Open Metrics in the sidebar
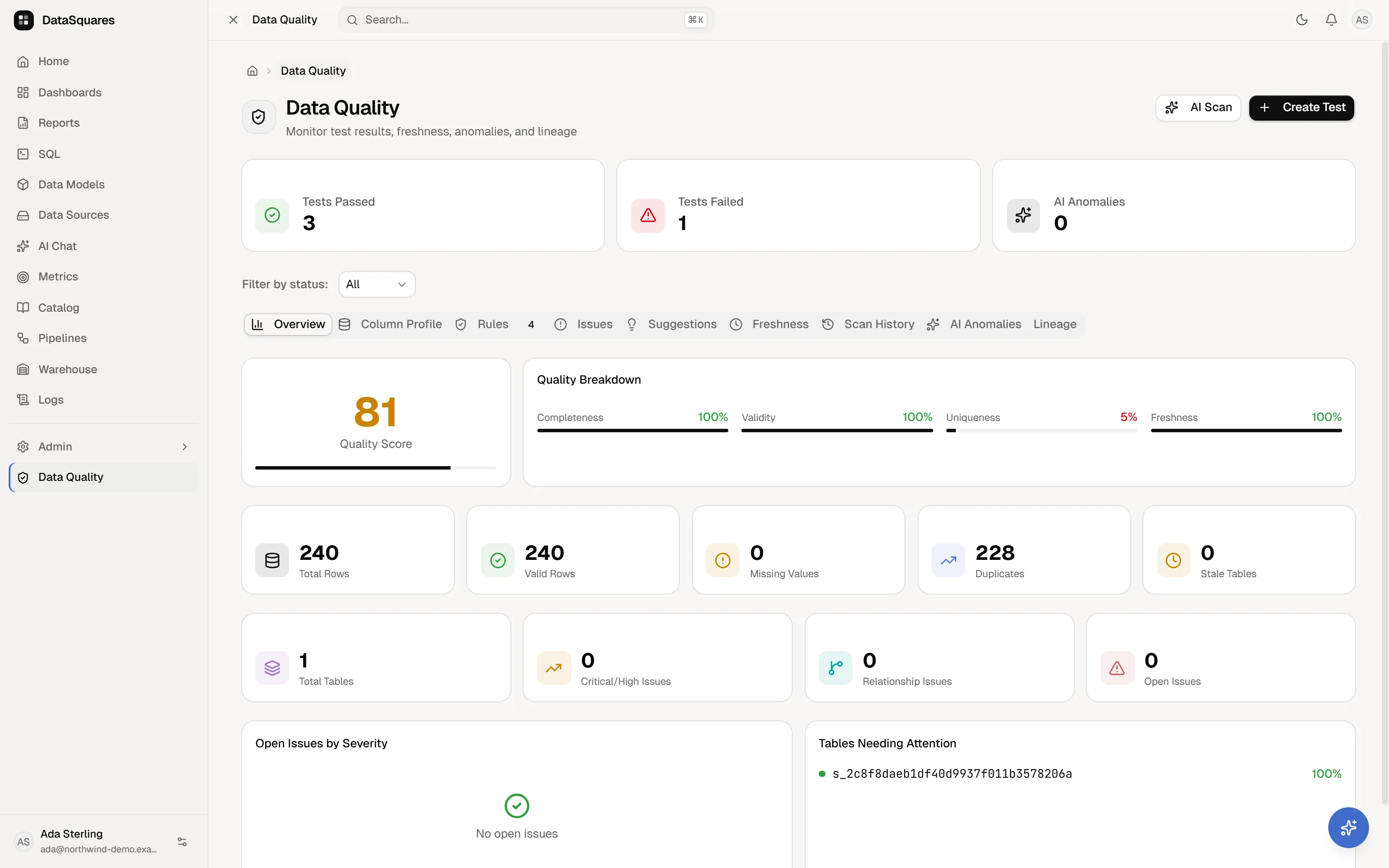Image resolution: width=1389 pixels, height=868 pixels. 103,277
